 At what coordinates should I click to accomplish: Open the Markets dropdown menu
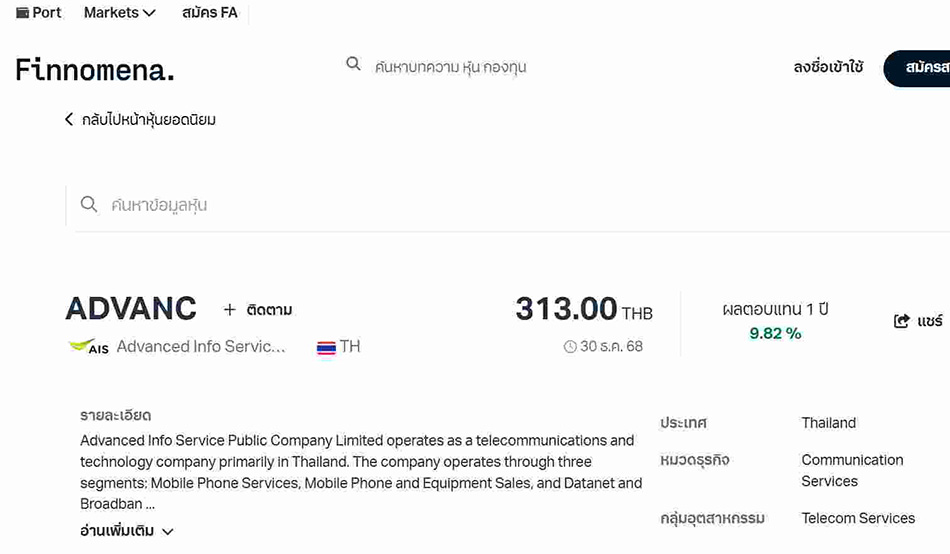(x=119, y=13)
